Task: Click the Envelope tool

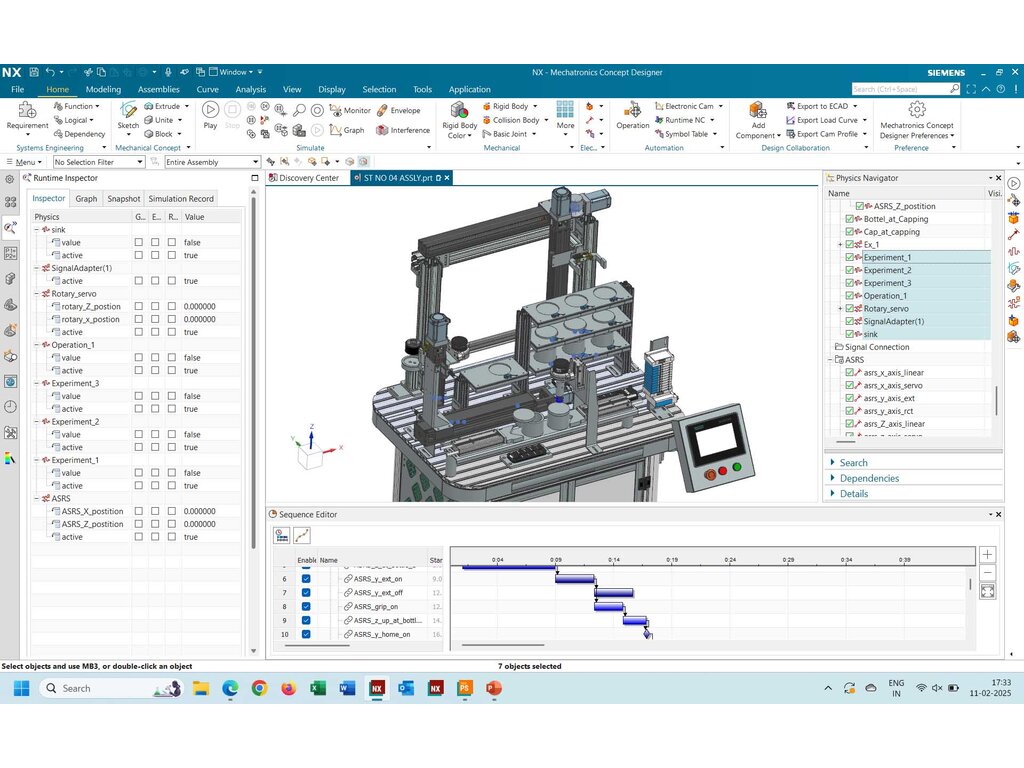Action: click(399, 110)
